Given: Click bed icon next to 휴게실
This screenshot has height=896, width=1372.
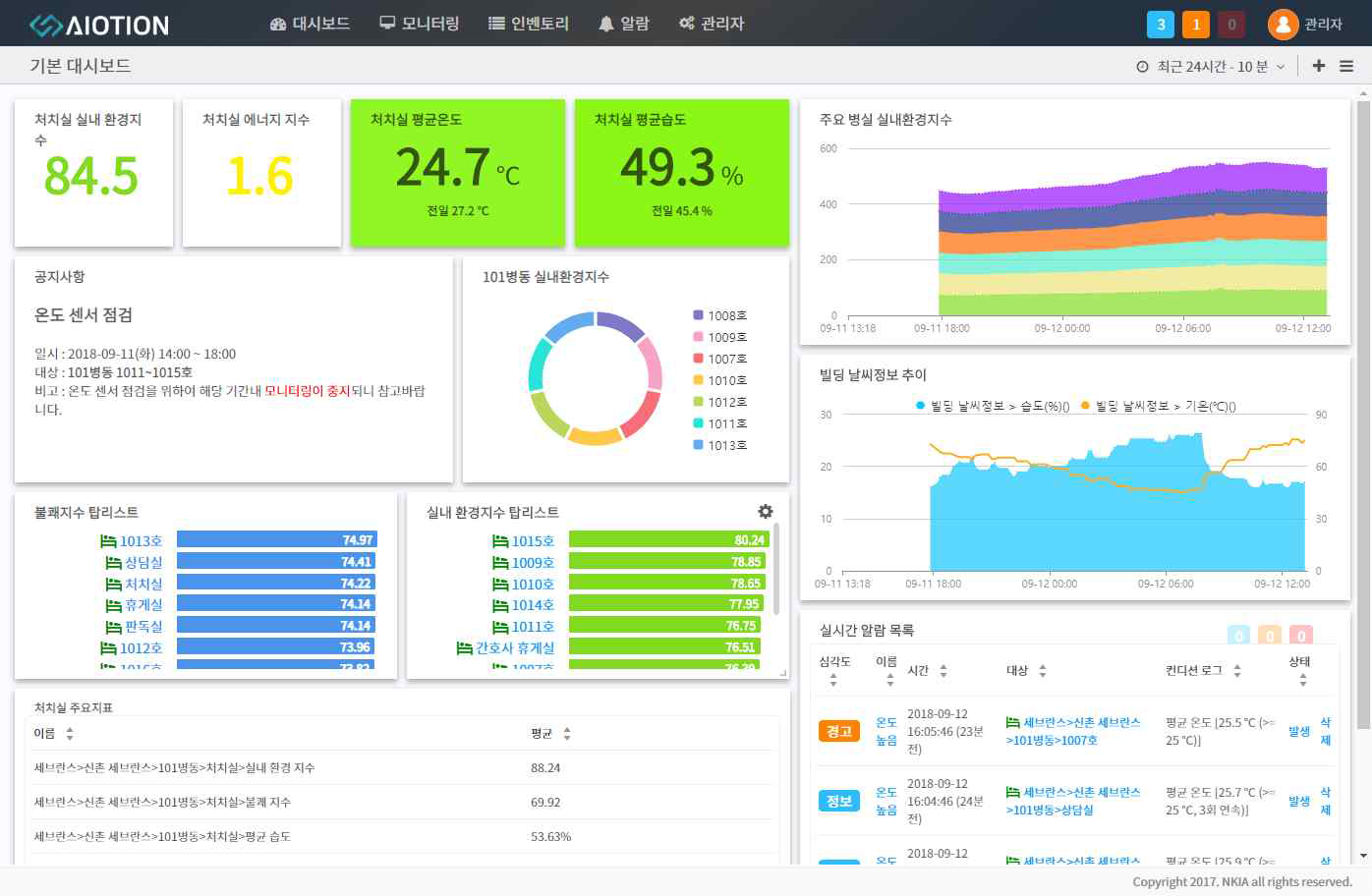Looking at the screenshot, I should pos(113,605).
